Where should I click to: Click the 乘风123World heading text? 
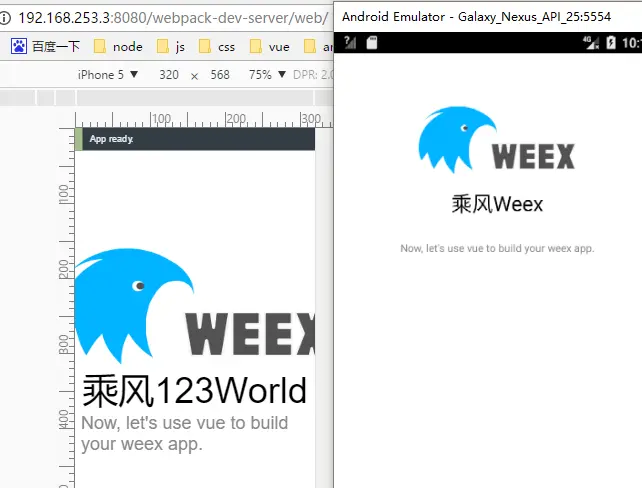(x=194, y=391)
